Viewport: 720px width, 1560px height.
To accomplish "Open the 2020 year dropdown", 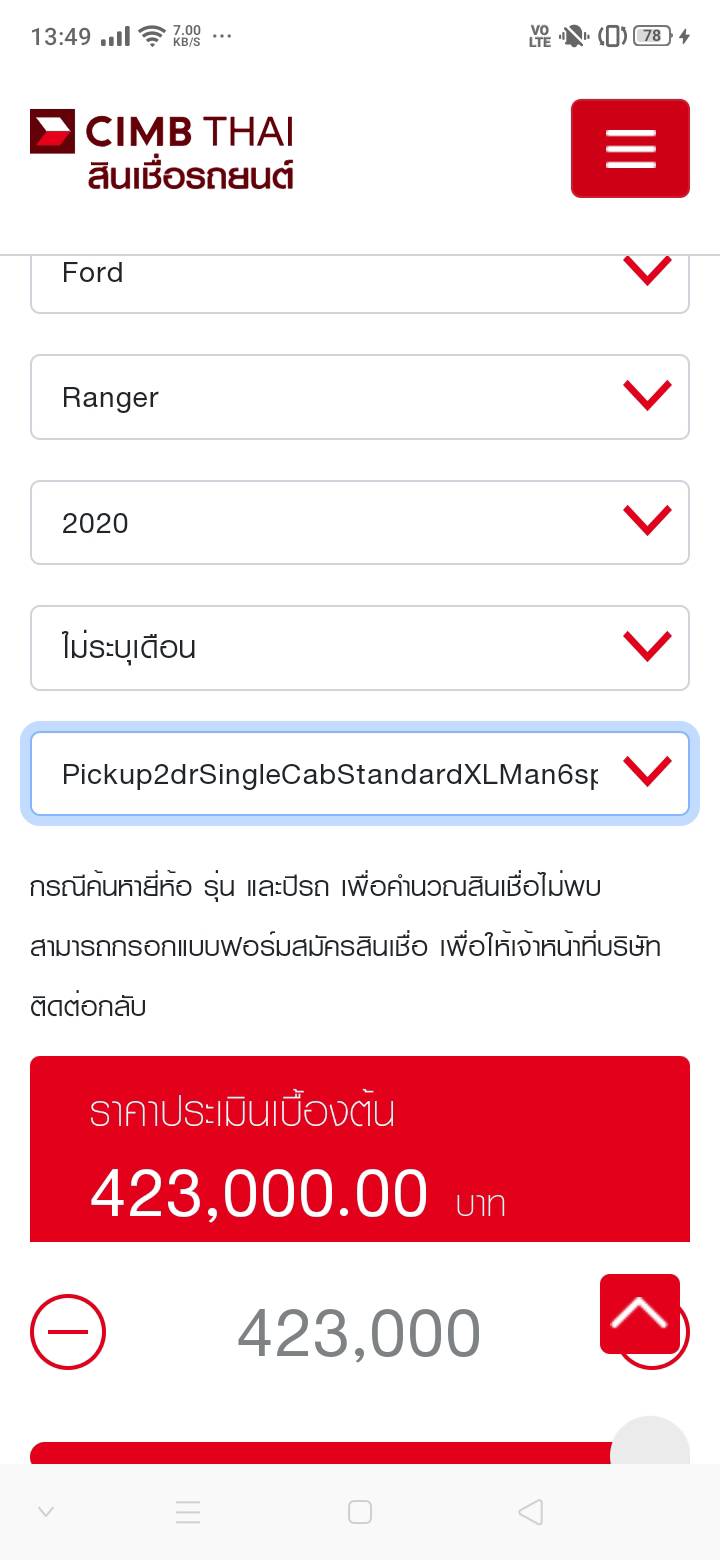I will click(360, 522).
